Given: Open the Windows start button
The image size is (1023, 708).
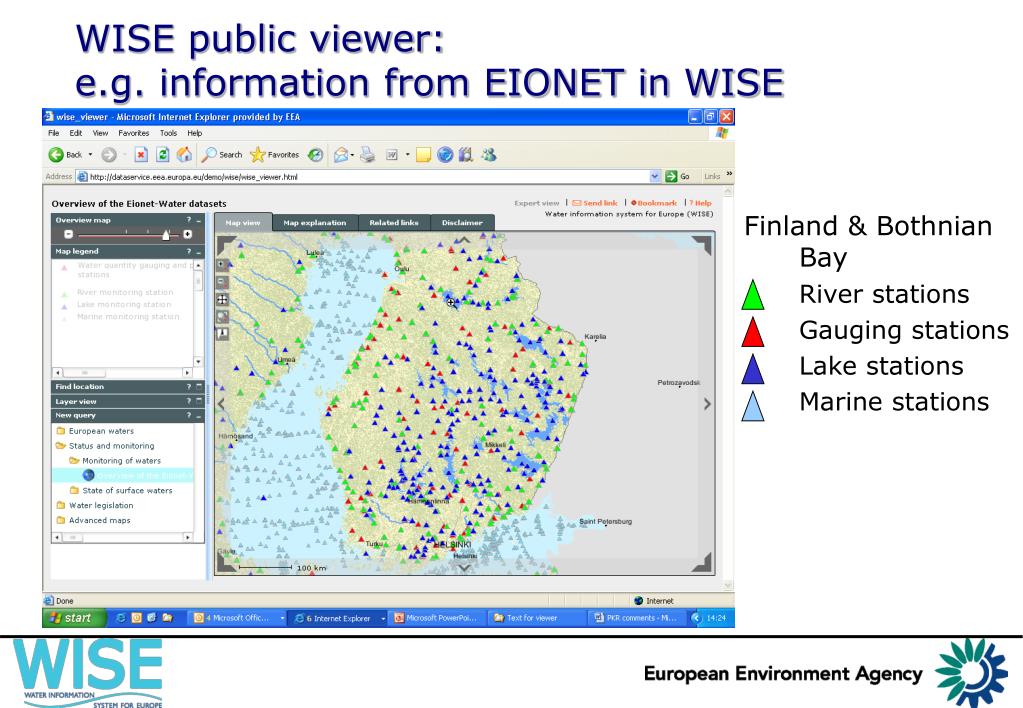Looking at the screenshot, I should pos(74,618).
